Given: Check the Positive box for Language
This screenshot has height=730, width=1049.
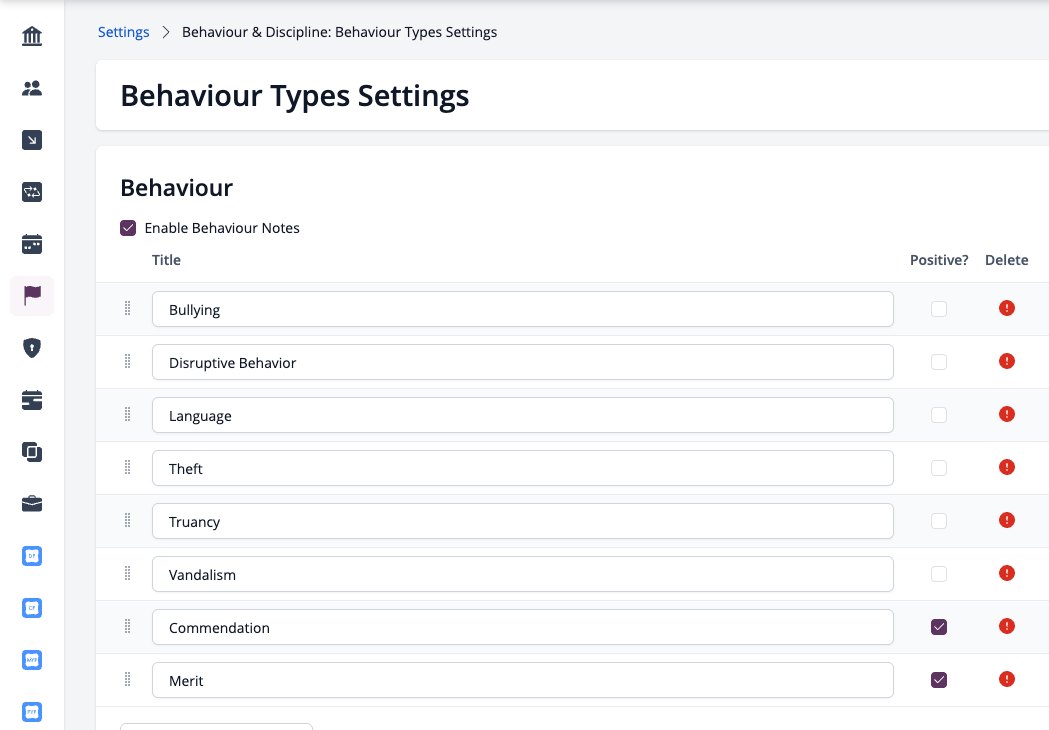Looking at the screenshot, I should tap(939, 415).
